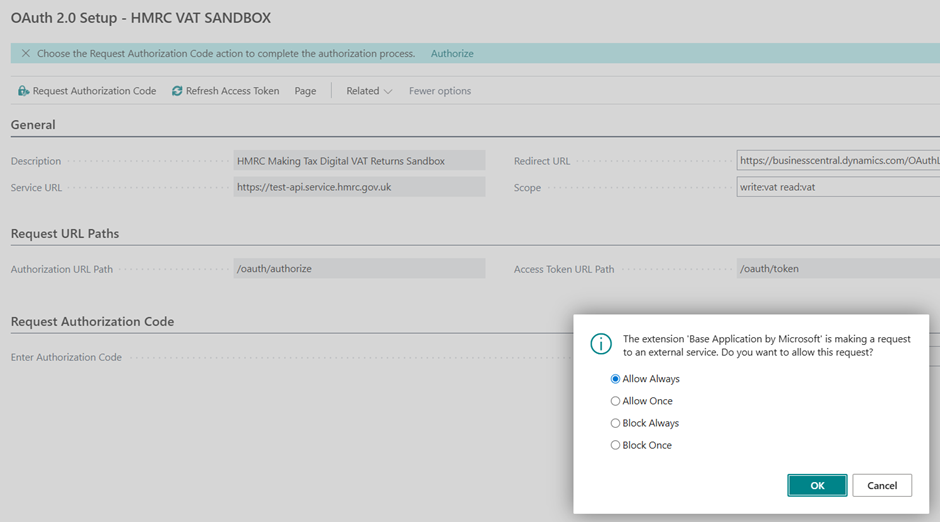Click the Refresh Access Token icon
Image resolution: width=940 pixels, height=522 pixels.
[x=177, y=90]
